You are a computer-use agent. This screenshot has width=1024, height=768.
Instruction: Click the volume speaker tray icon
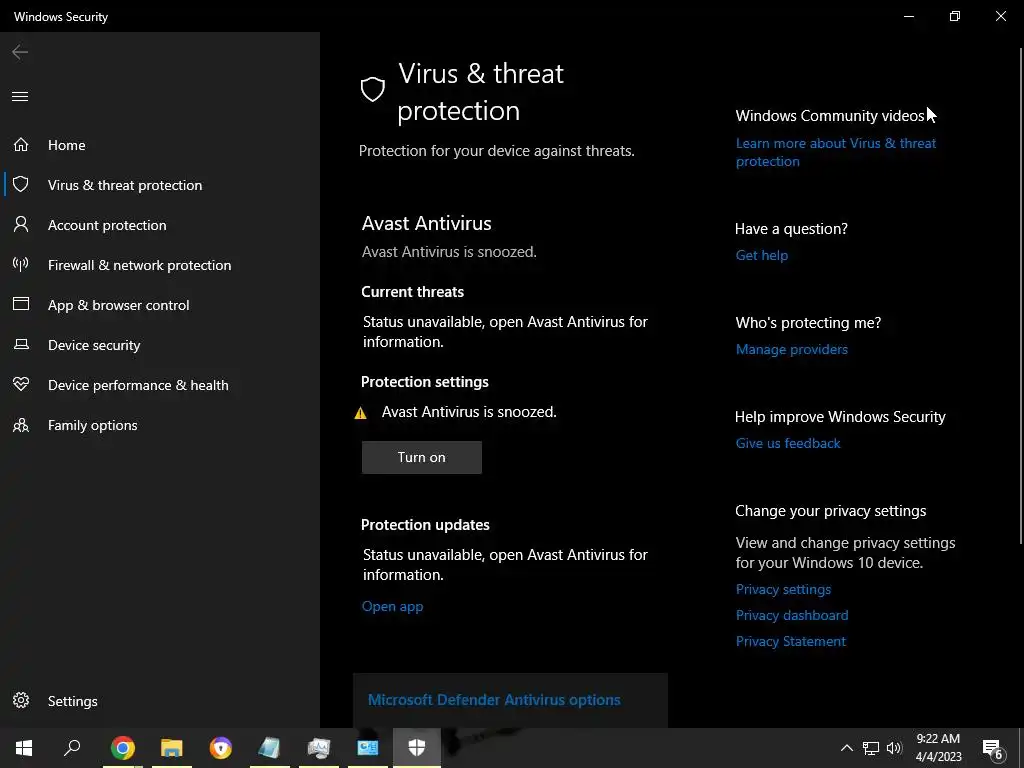pos(894,748)
